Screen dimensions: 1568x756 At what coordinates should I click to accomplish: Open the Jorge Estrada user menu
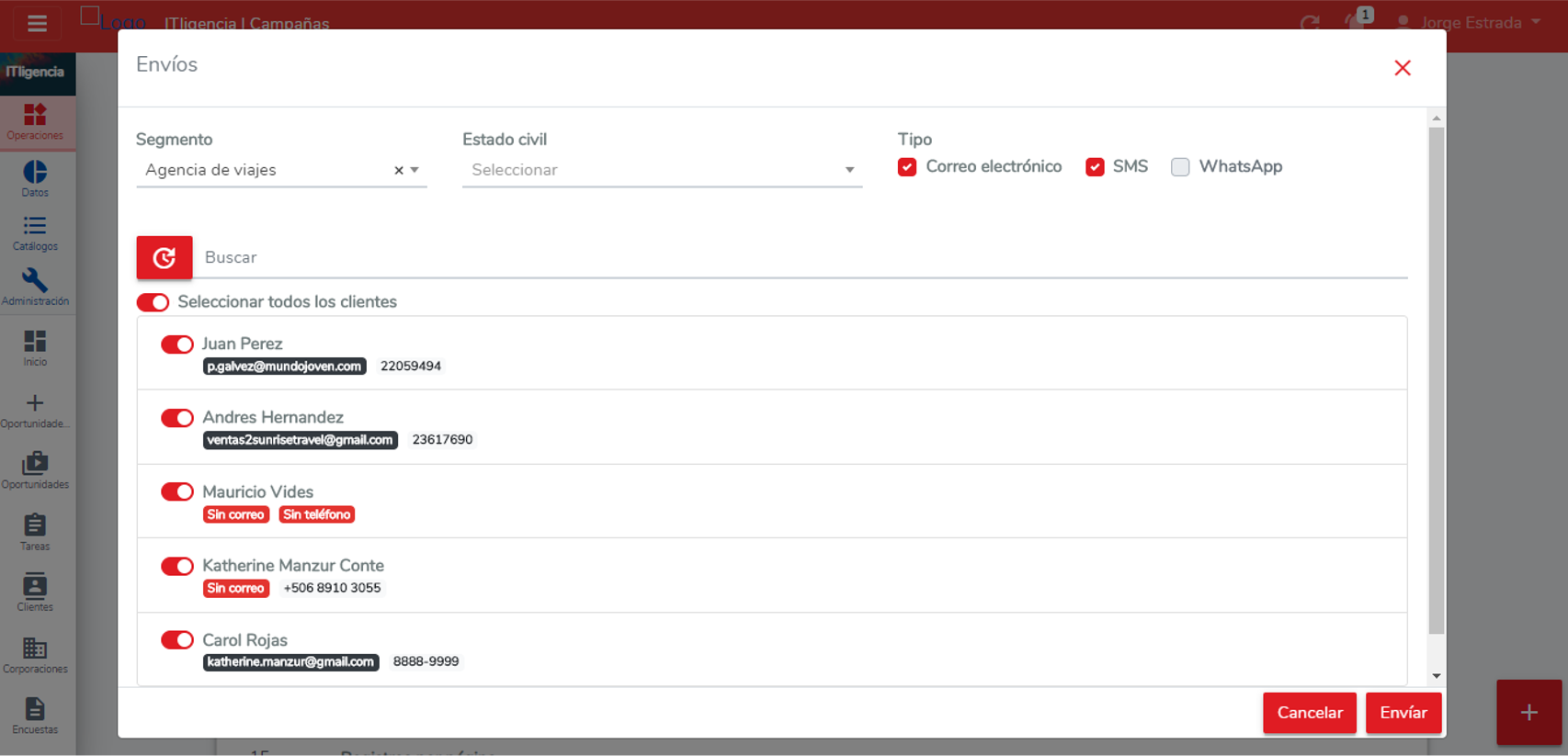[1469, 23]
